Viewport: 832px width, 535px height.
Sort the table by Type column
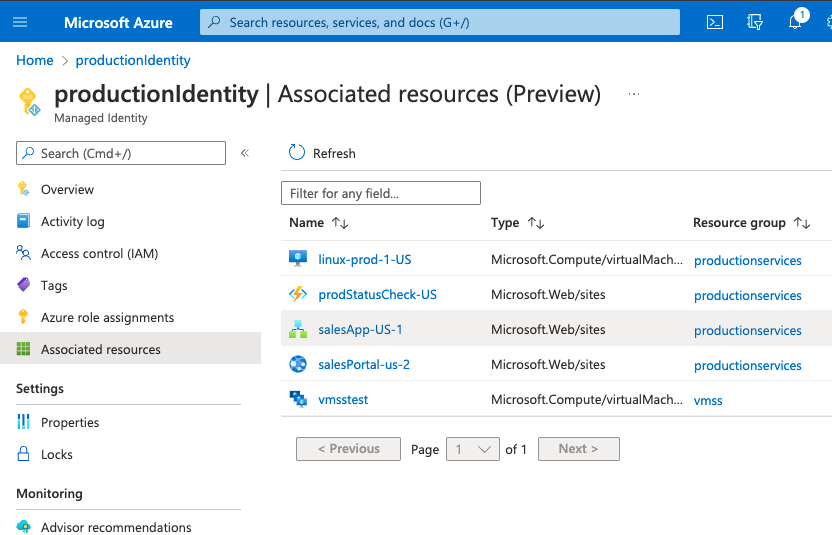coord(535,223)
